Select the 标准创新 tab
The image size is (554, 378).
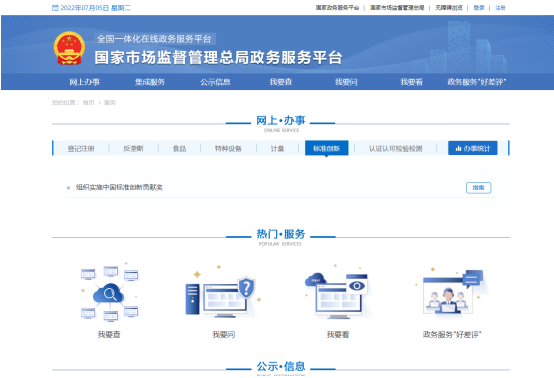(x=326, y=148)
